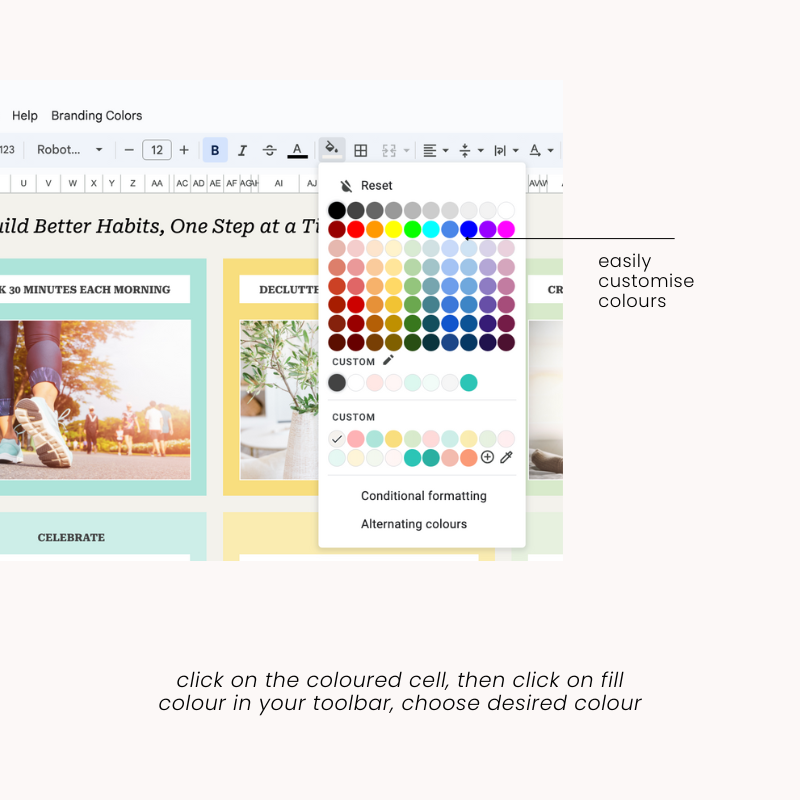Add a custom colour with the plus icon

[x=487, y=457]
